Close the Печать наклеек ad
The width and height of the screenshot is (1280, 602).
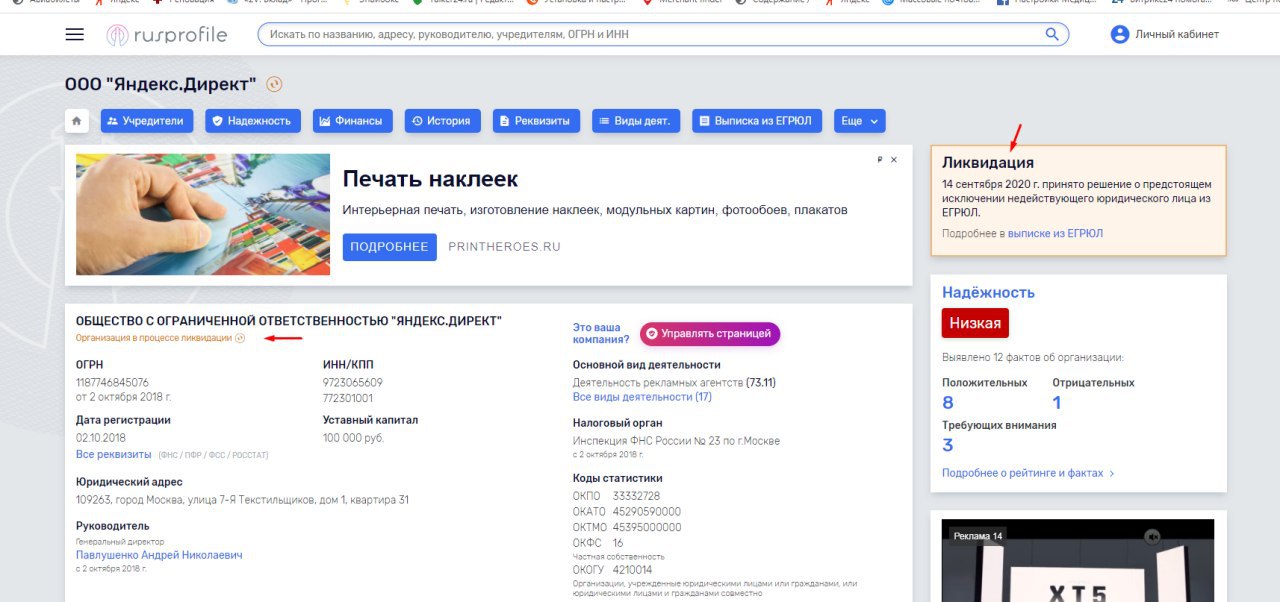pos(894,160)
